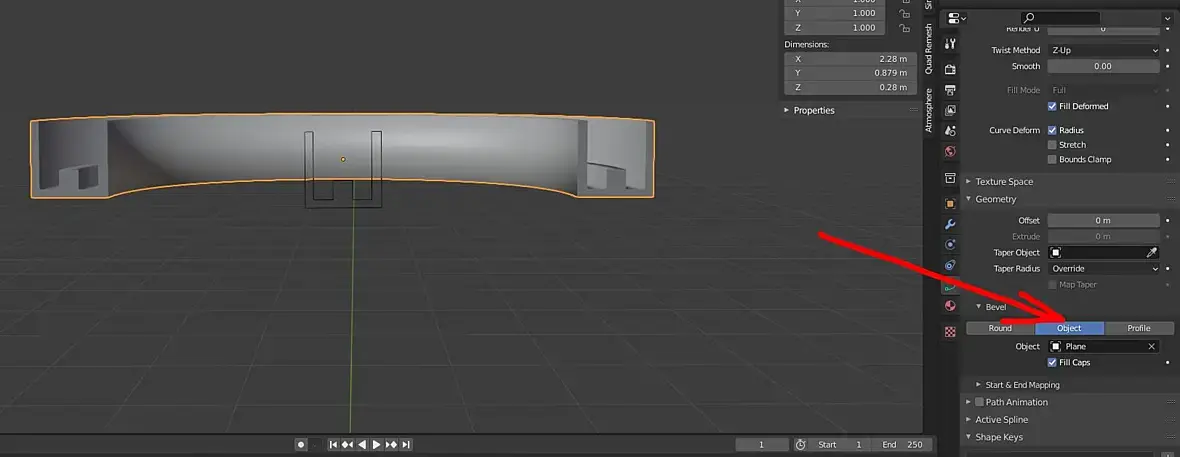Jump to the previous keyframe
The width and height of the screenshot is (1180, 457).
pos(348,445)
